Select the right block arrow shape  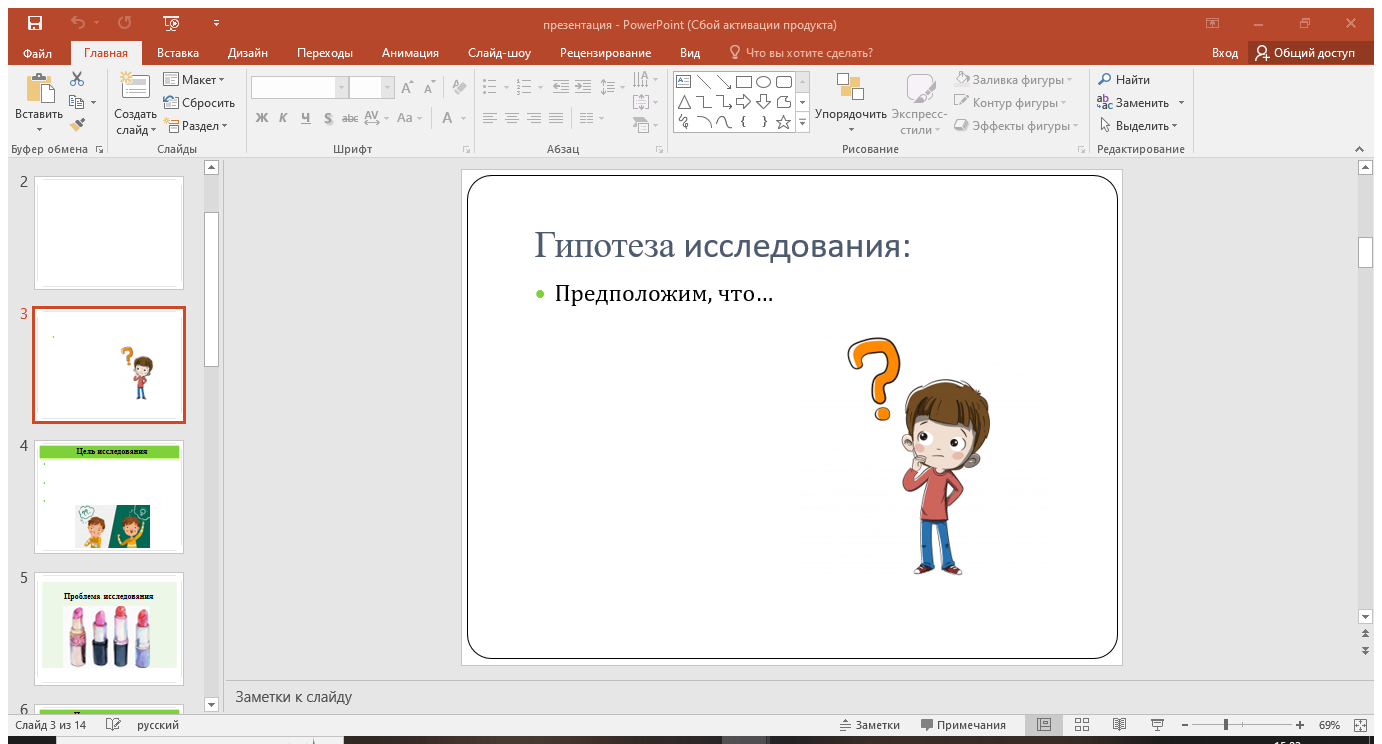tap(744, 102)
